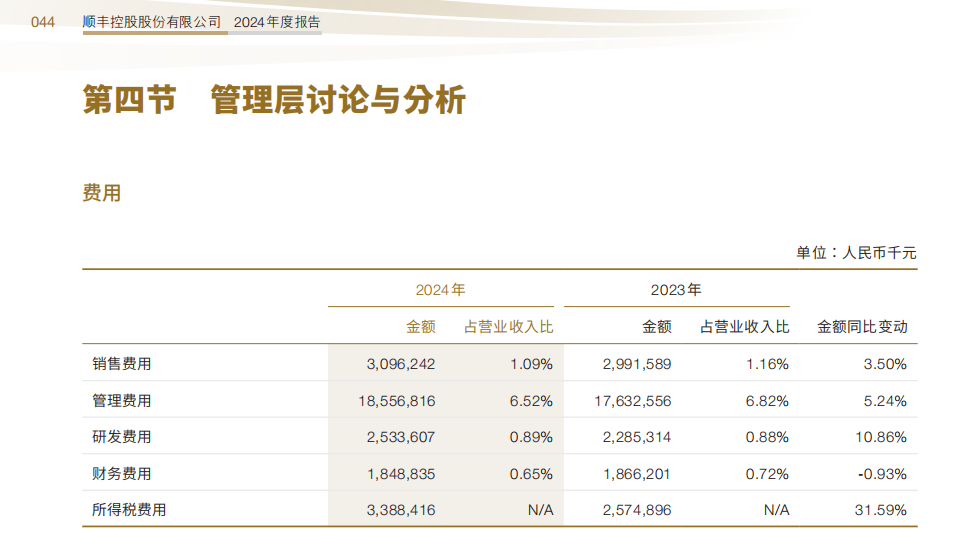Click the header text 2024年度报告

277,23
